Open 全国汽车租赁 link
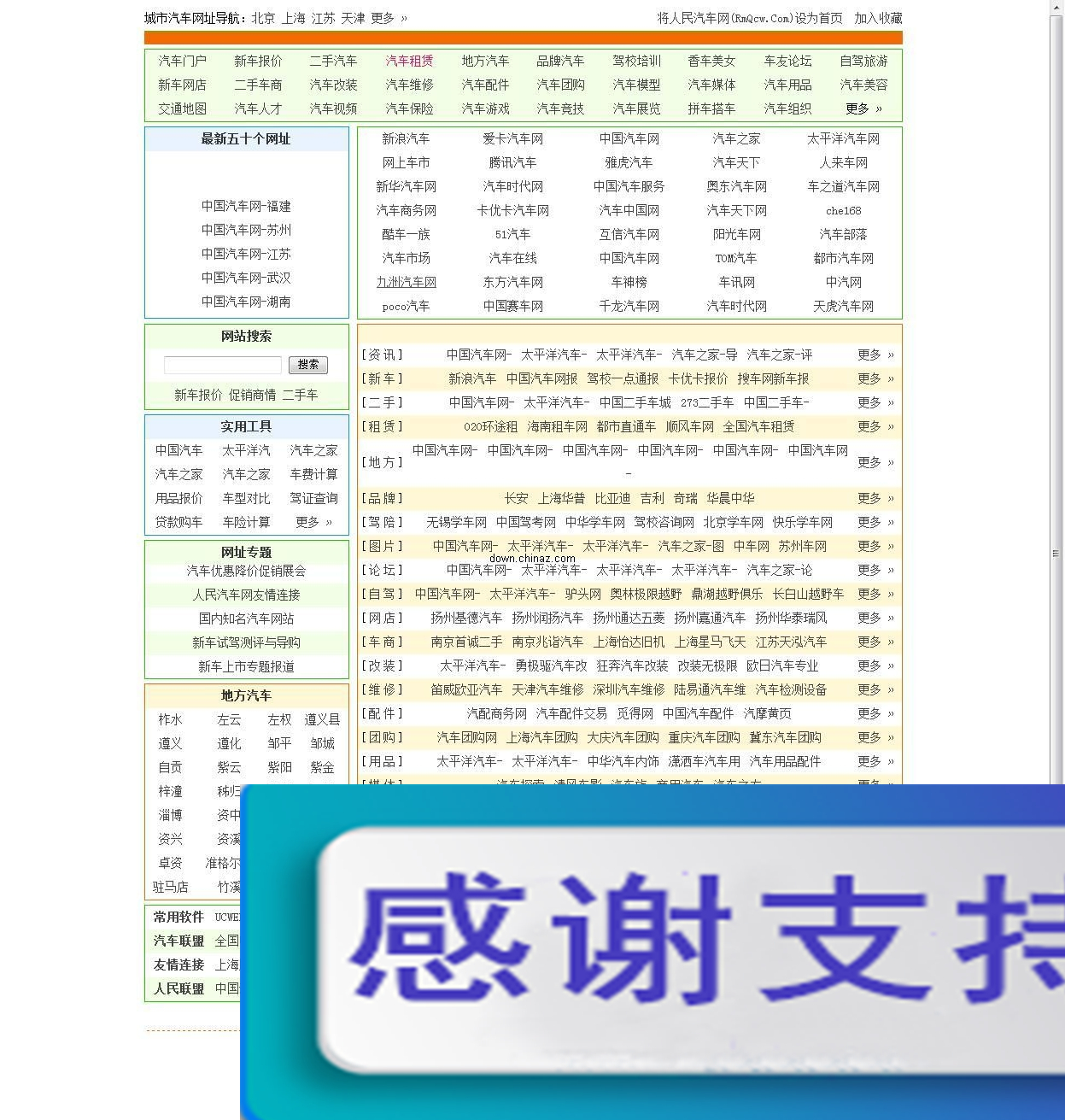1065x1120 pixels. 758,426
